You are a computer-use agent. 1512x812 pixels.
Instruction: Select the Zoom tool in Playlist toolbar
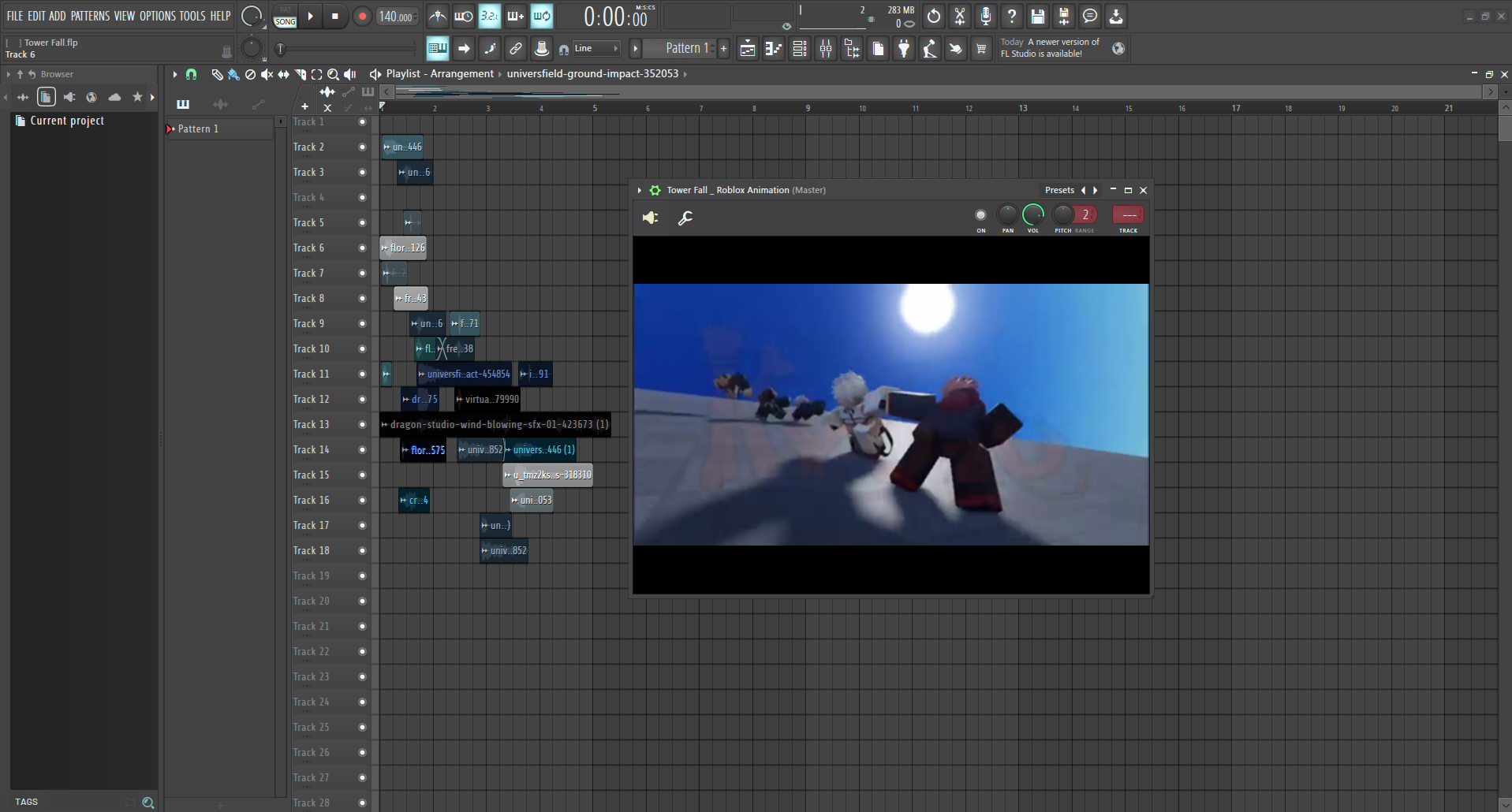pos(333,74)
